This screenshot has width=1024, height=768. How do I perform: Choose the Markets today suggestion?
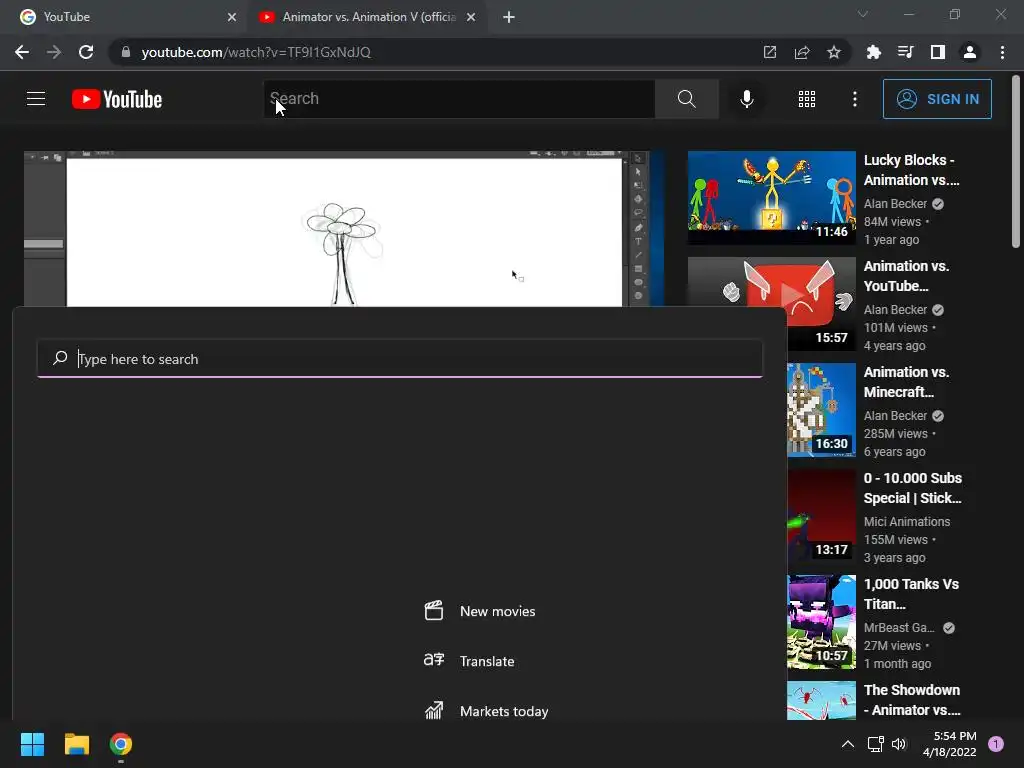(487, 711)
